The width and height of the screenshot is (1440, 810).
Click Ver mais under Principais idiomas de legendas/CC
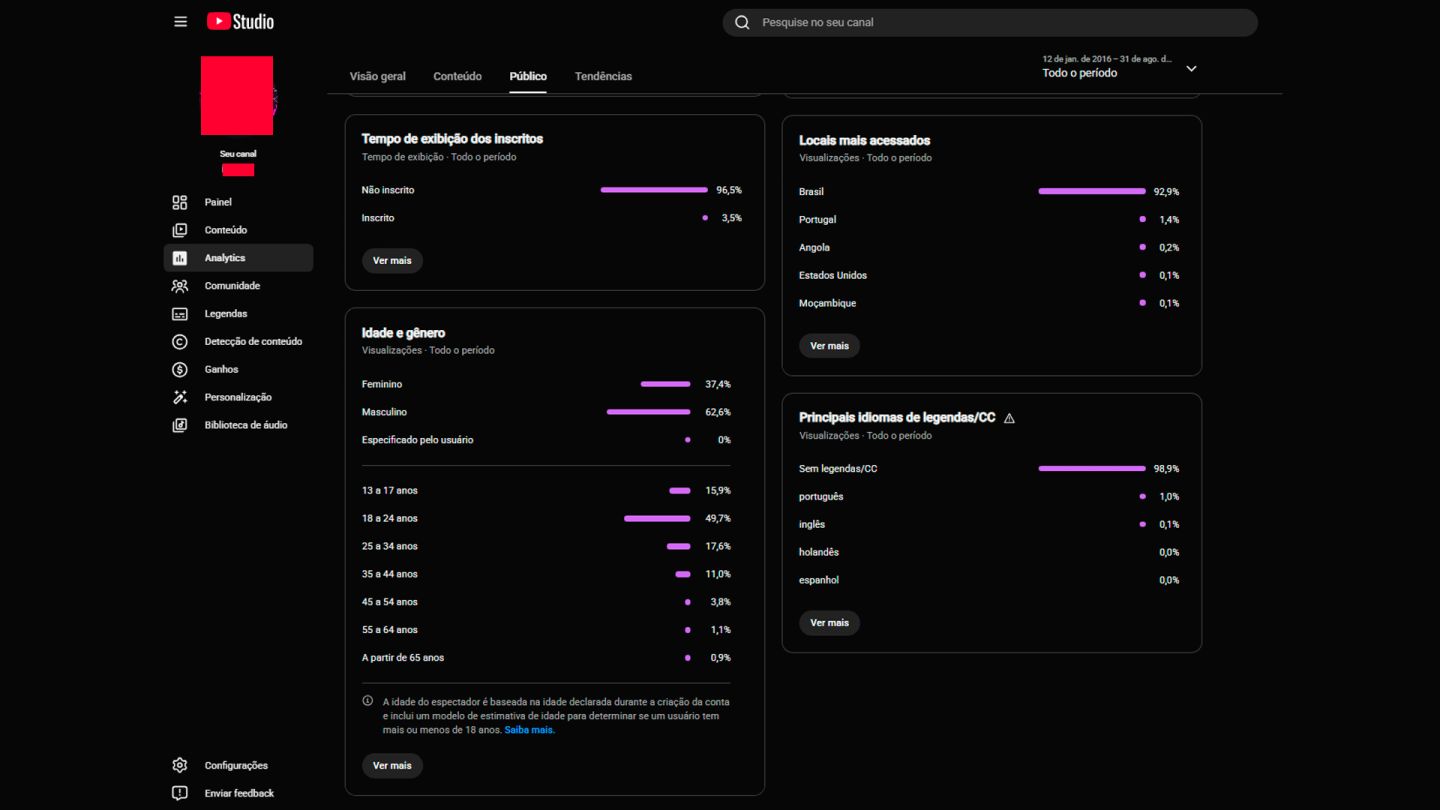click(x=829, y=623)
